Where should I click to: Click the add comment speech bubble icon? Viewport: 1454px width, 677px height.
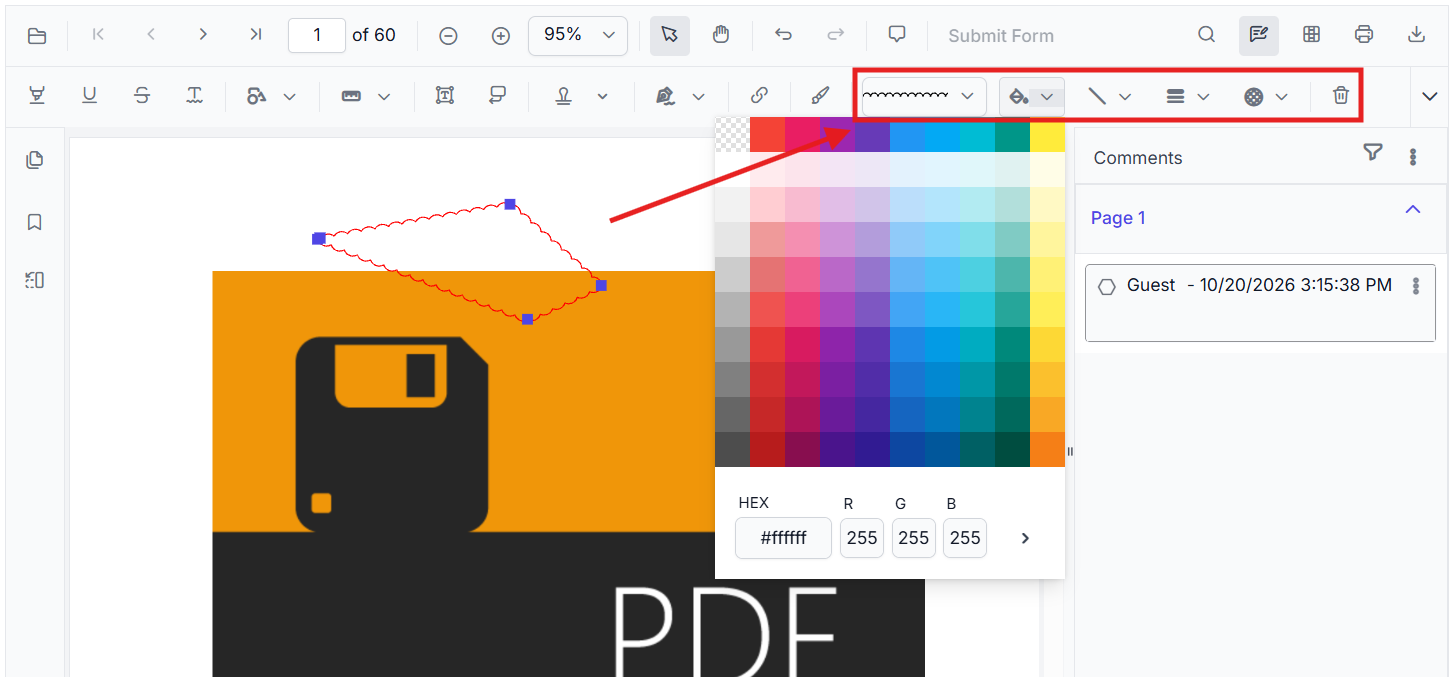point(897,35)
